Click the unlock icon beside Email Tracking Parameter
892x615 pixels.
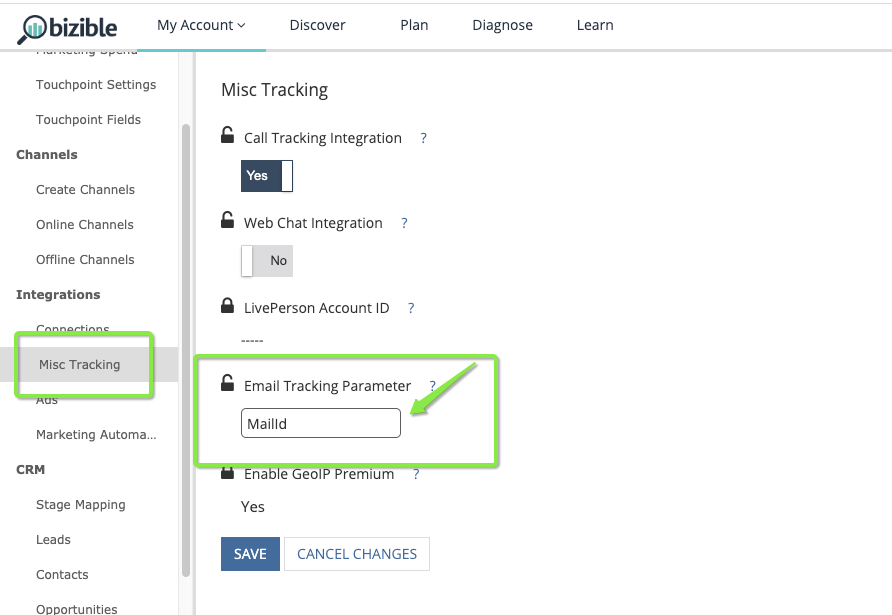228,383
